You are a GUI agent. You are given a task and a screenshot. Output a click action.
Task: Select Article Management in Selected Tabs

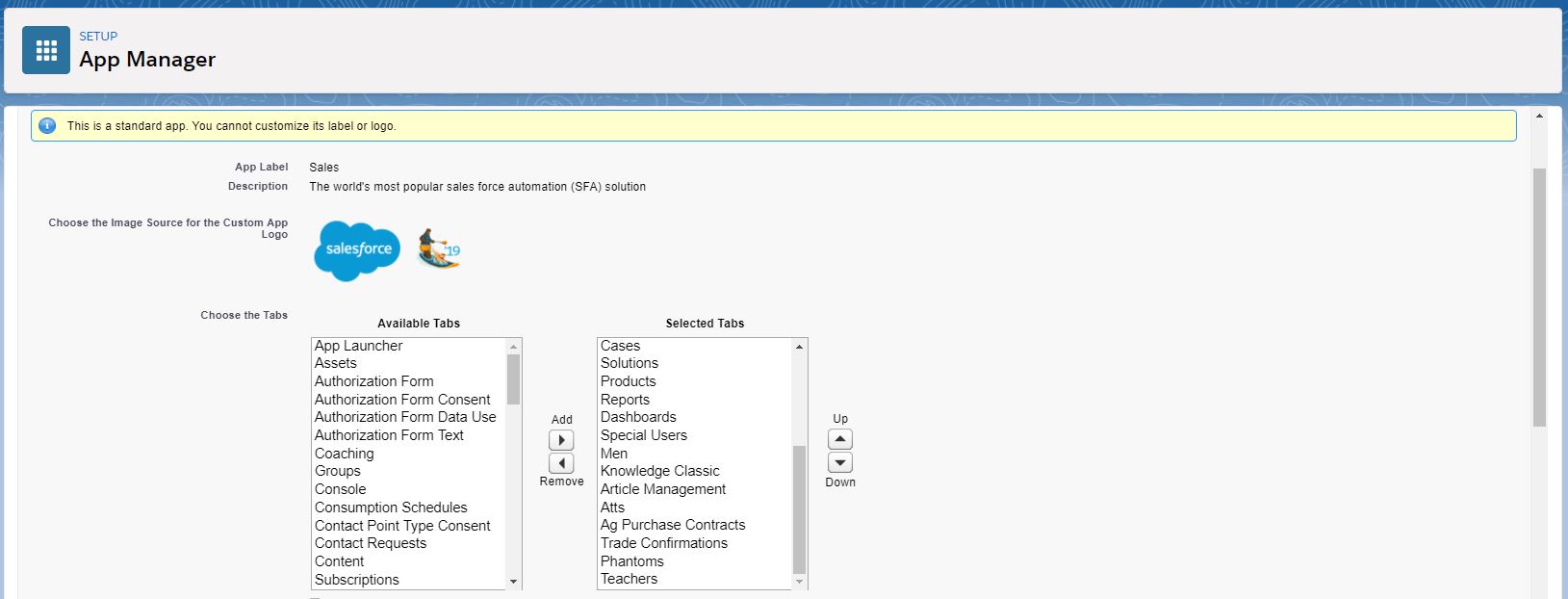coord(694,489)
